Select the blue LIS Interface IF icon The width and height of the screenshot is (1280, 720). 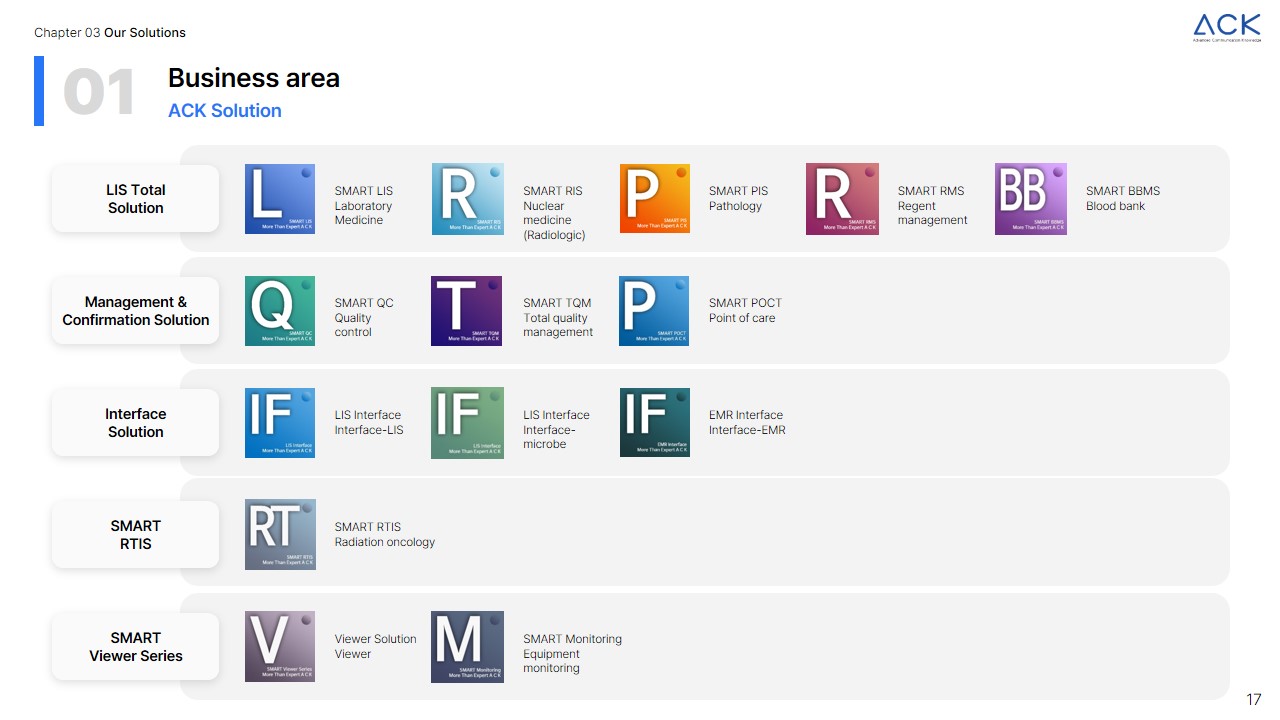click(x=280, y=423)
